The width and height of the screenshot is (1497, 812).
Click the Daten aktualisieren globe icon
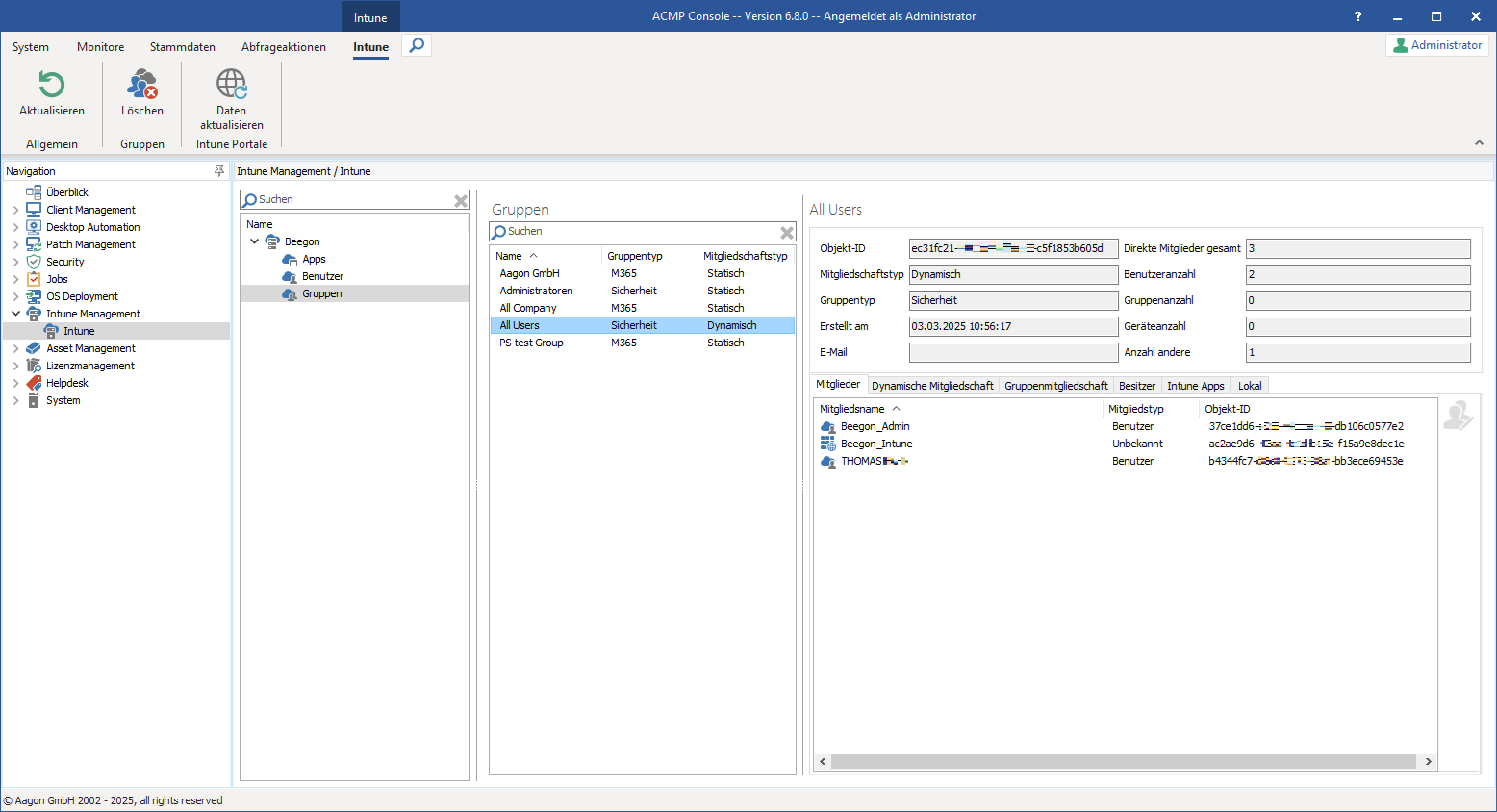(231, 85)
